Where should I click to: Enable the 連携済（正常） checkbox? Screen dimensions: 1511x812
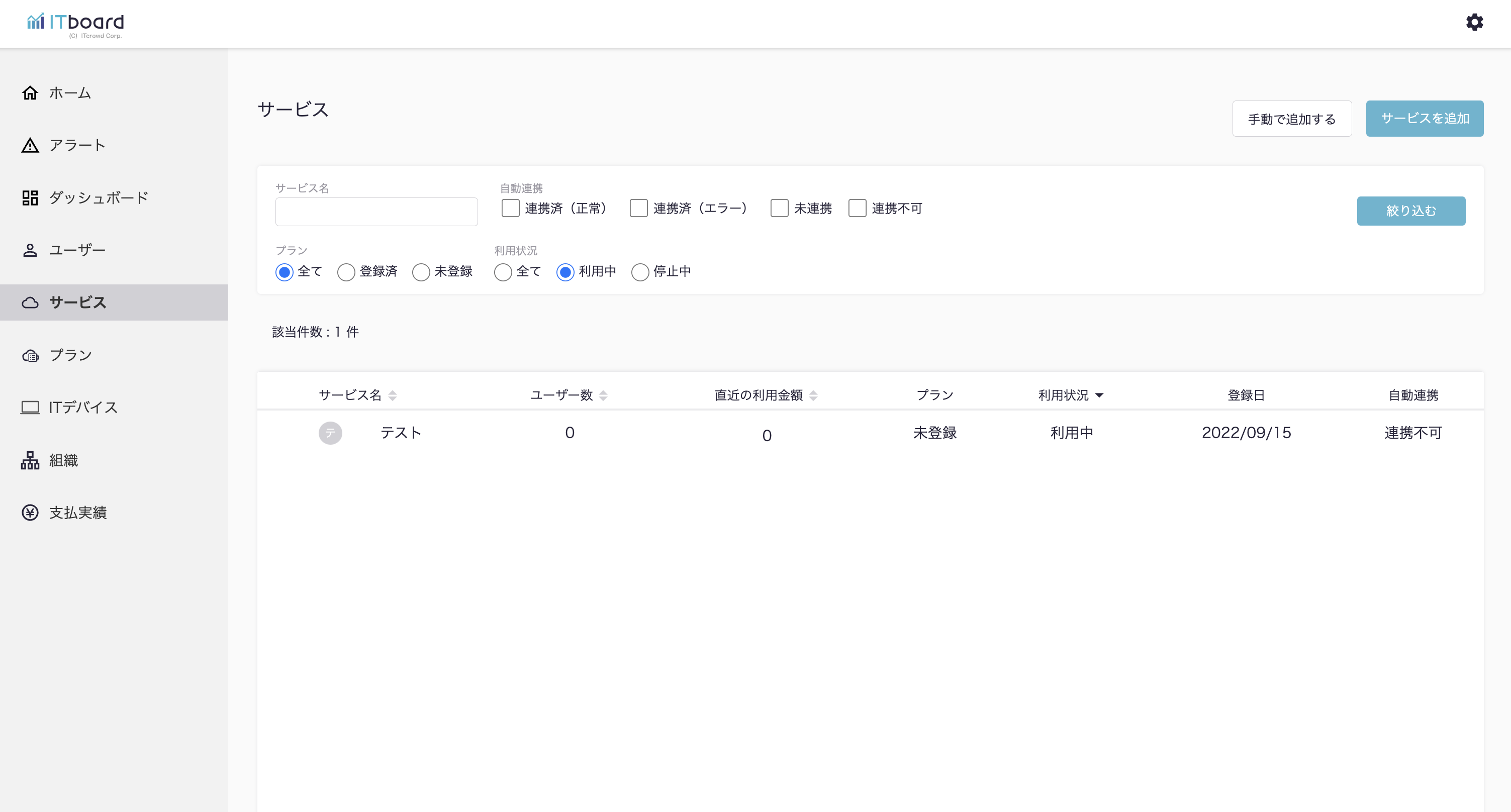[x=510, y=208]
